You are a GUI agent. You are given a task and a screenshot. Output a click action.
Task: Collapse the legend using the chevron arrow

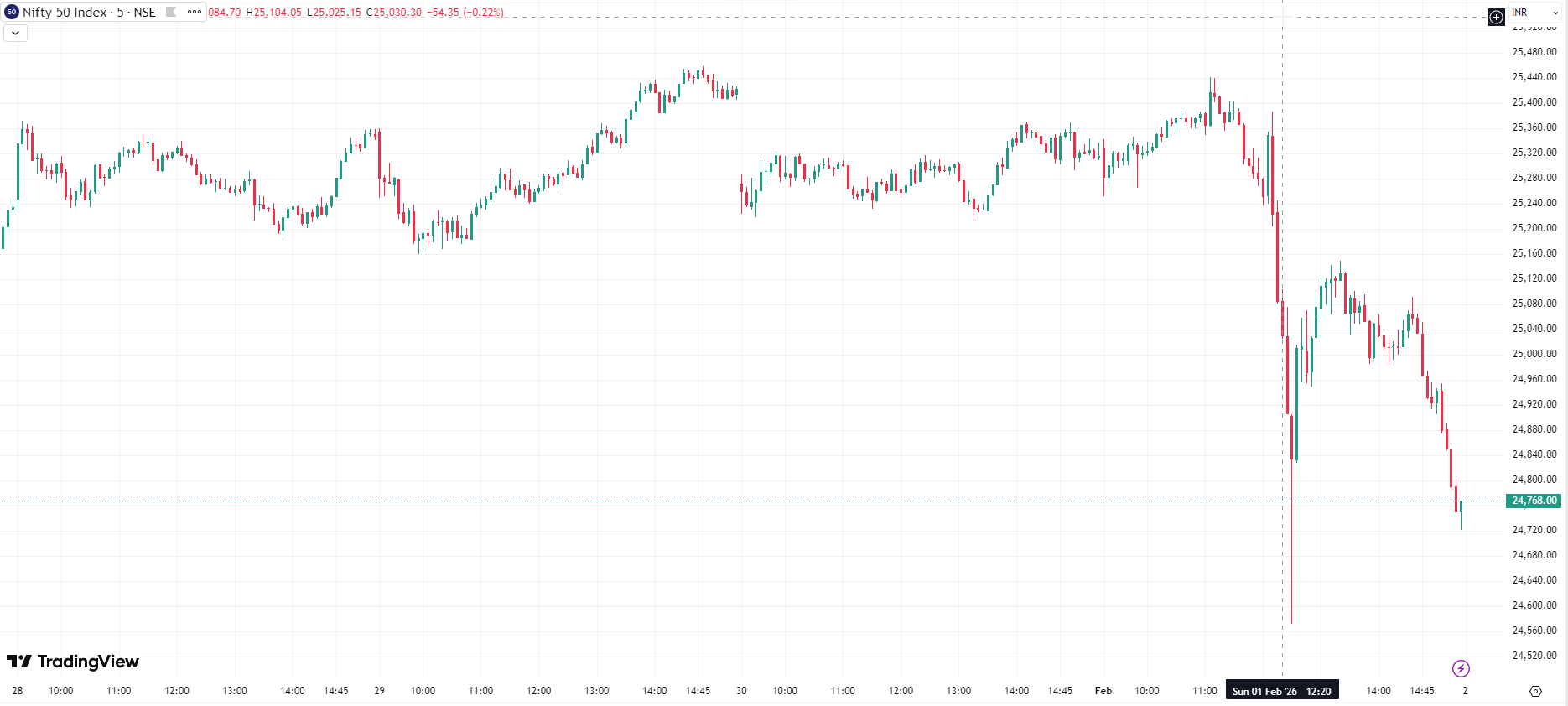click(x=15, y=33)
